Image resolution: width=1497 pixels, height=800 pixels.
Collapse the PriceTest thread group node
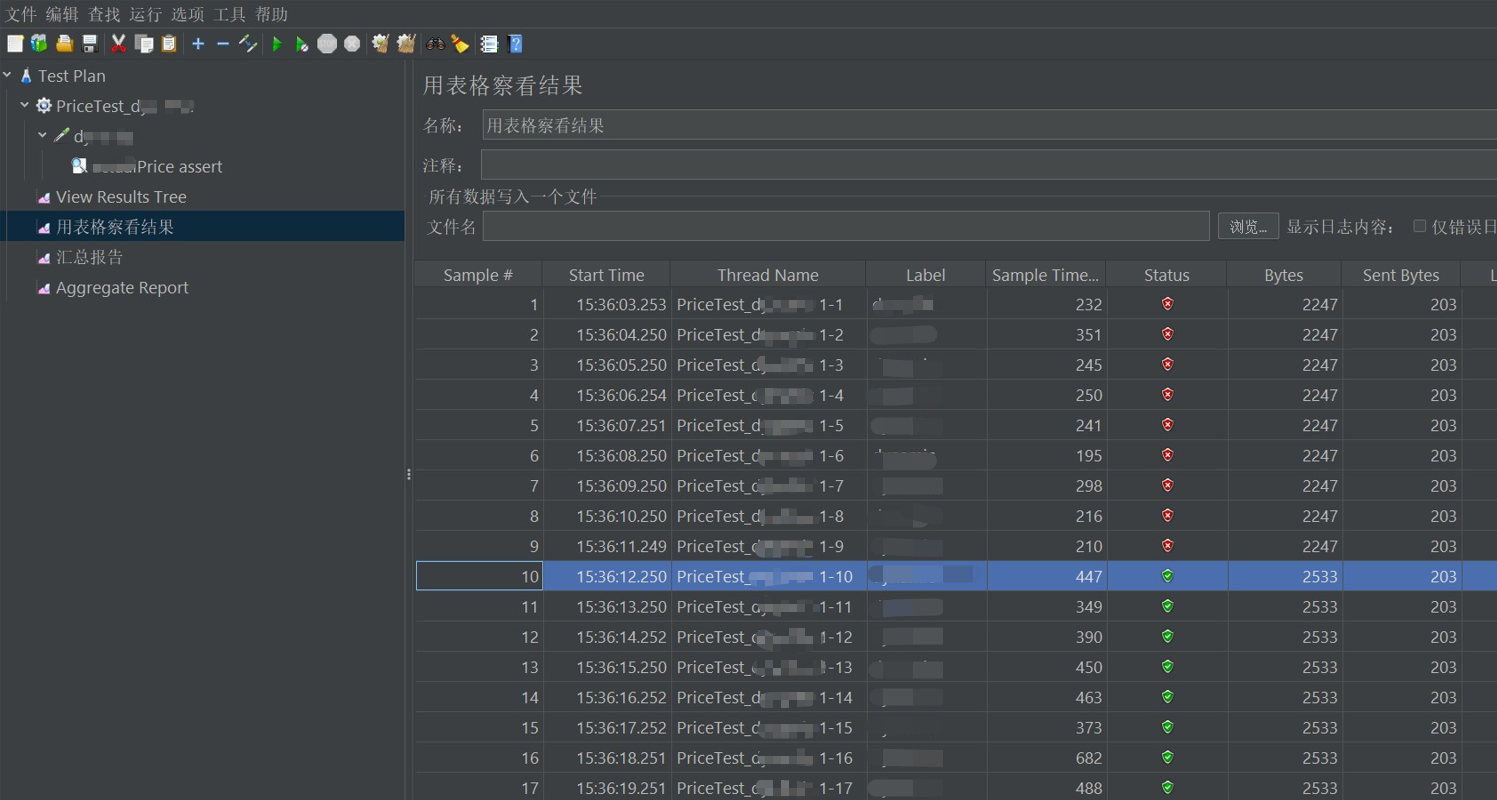point(25,105)
